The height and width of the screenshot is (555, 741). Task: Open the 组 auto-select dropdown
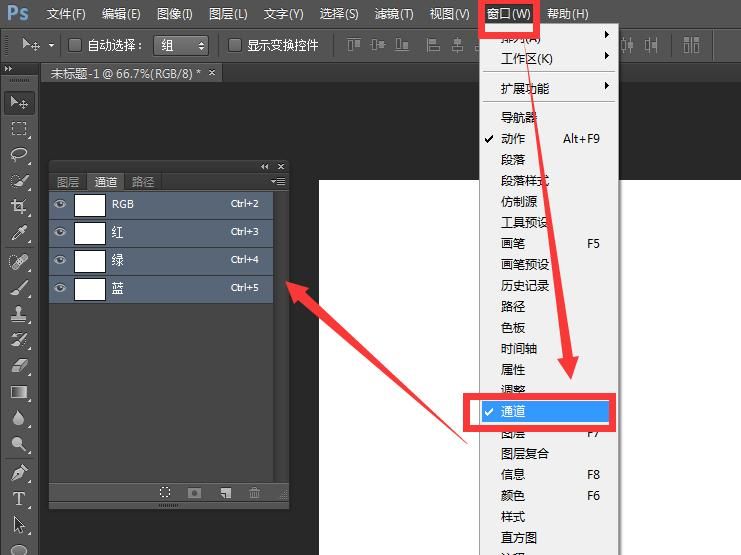[181, 45]
